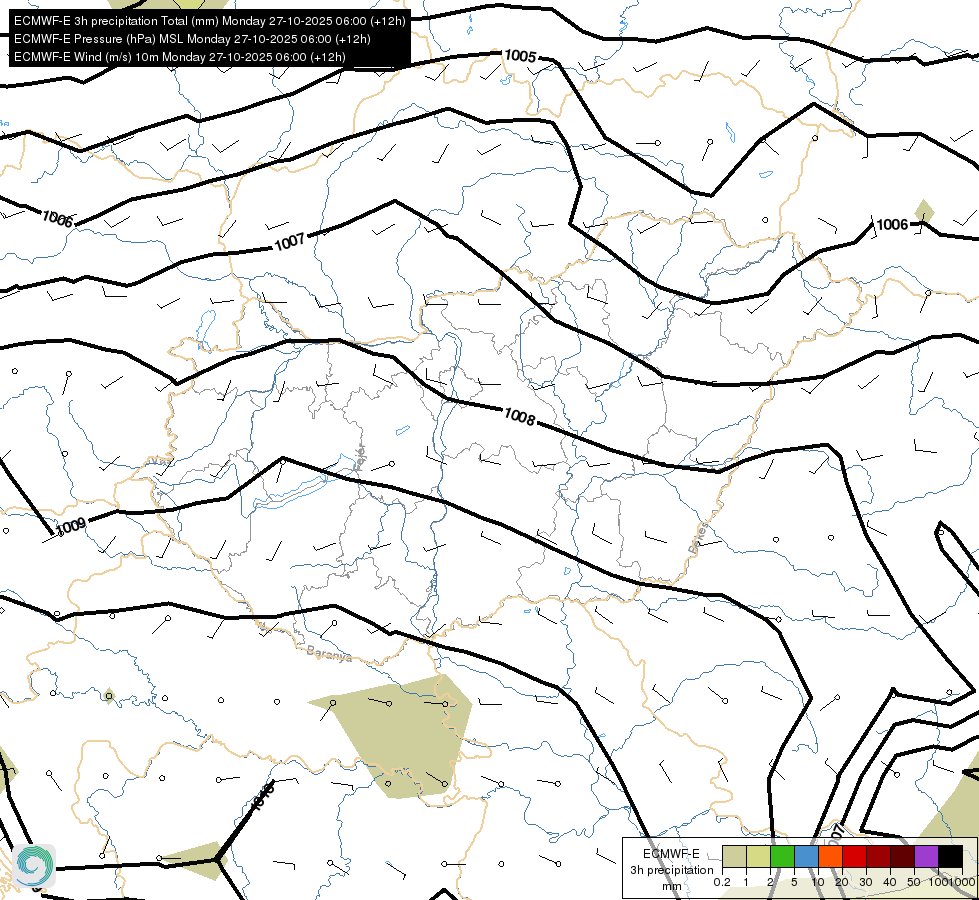Image resolution: width=979 pixels, height=900 pixels.
Task: Choose the orange 10–20 mm legend swatch
Action: [830, 856]
